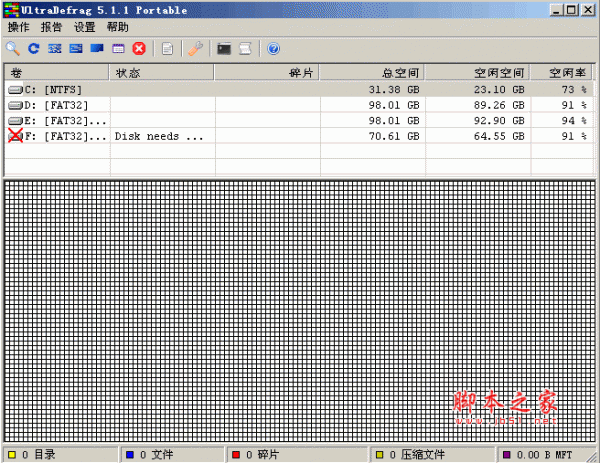
Task: Maximize the UltraDefrag window
Action: (x=571, y=10)
